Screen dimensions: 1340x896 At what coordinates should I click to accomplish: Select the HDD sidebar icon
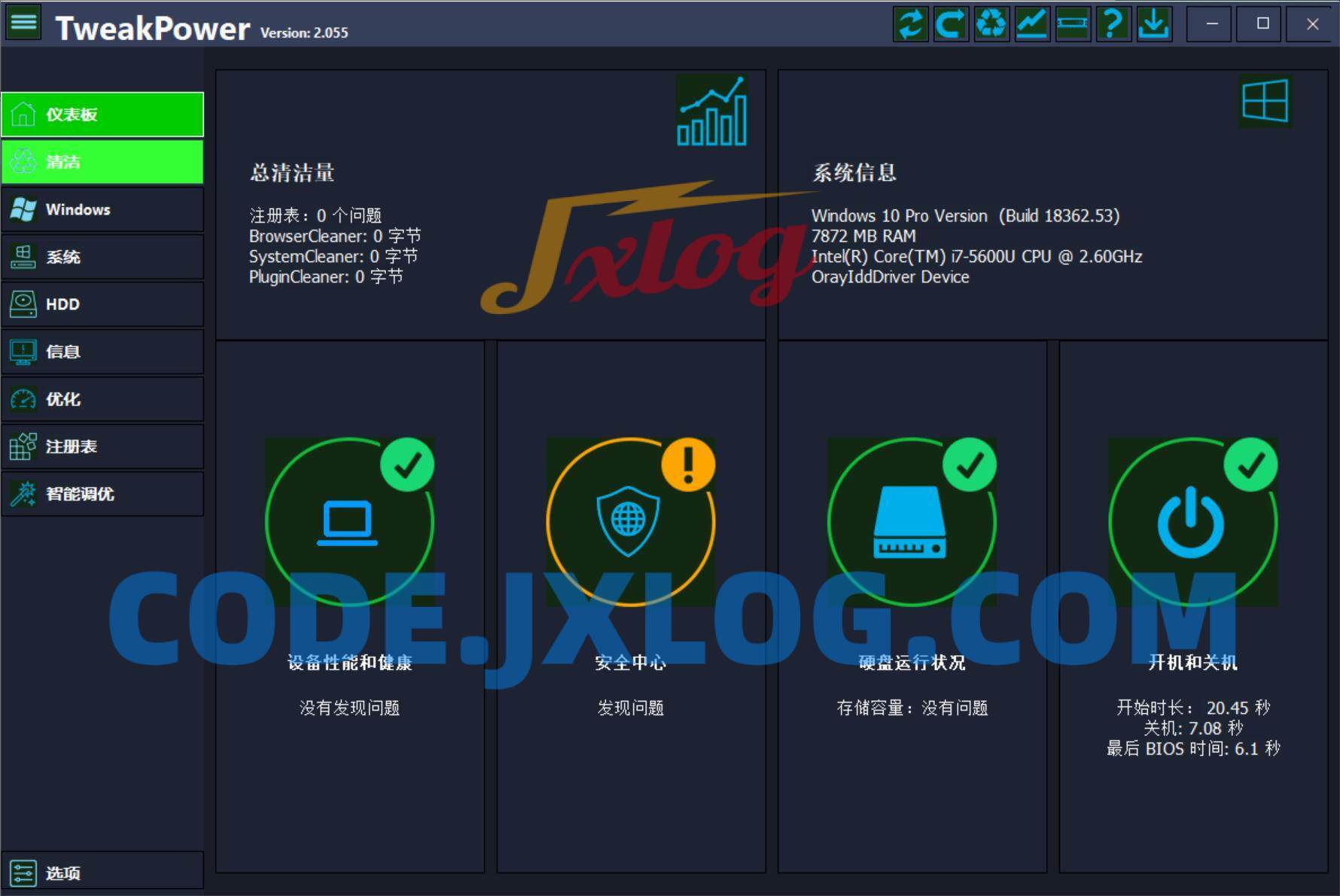(23, 304)
